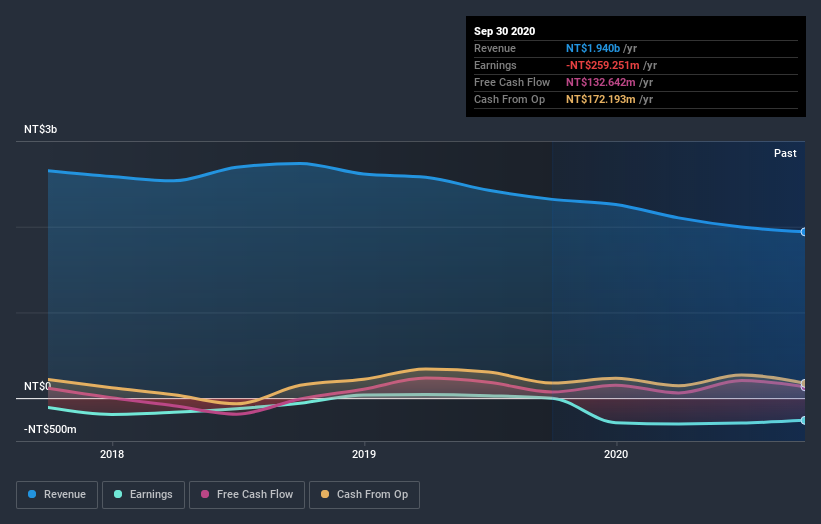Click the NT$1.940b revenue value
This screenshot has height=524, width=821.
[x=593, y=48]
